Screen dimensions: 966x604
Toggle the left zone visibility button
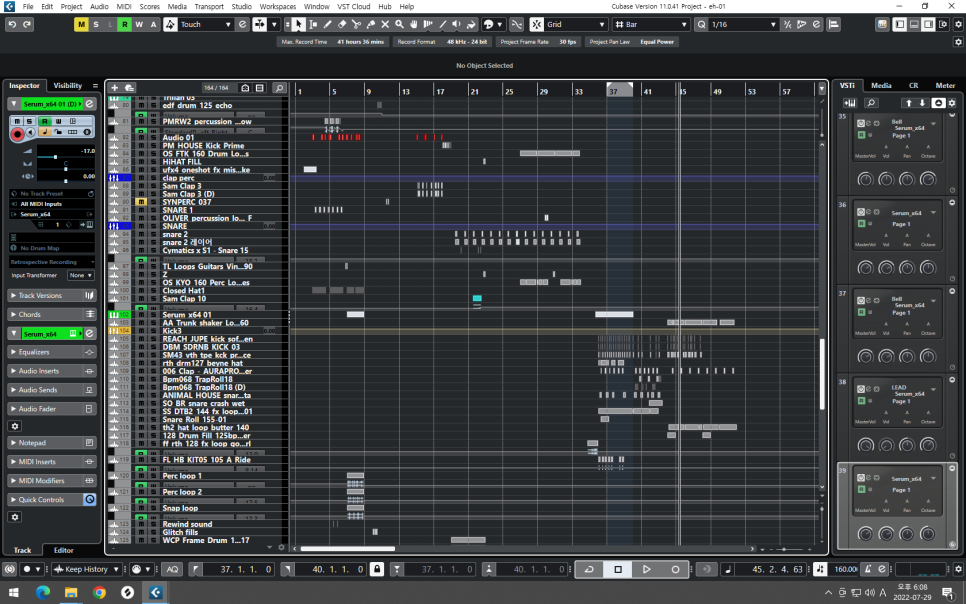click(x=899, y=25)
